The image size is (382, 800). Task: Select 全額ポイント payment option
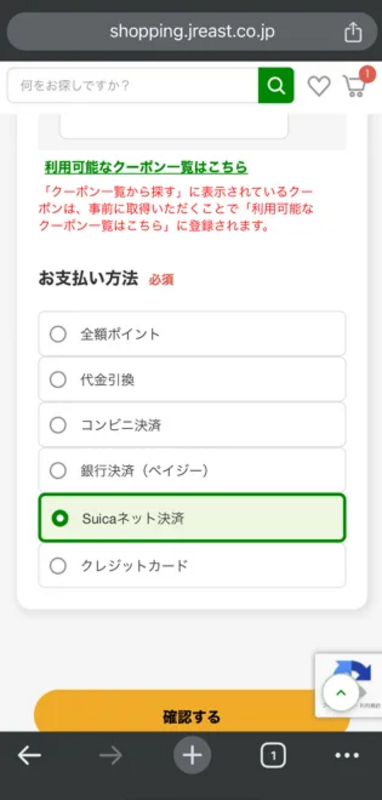(x=192, y=334)
